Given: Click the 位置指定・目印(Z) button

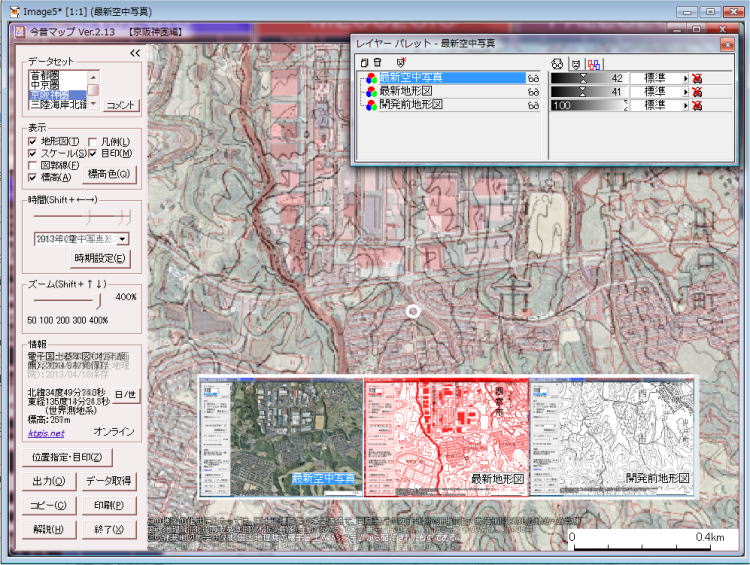Looking at the screenshot, I should [x=67, y=457].
